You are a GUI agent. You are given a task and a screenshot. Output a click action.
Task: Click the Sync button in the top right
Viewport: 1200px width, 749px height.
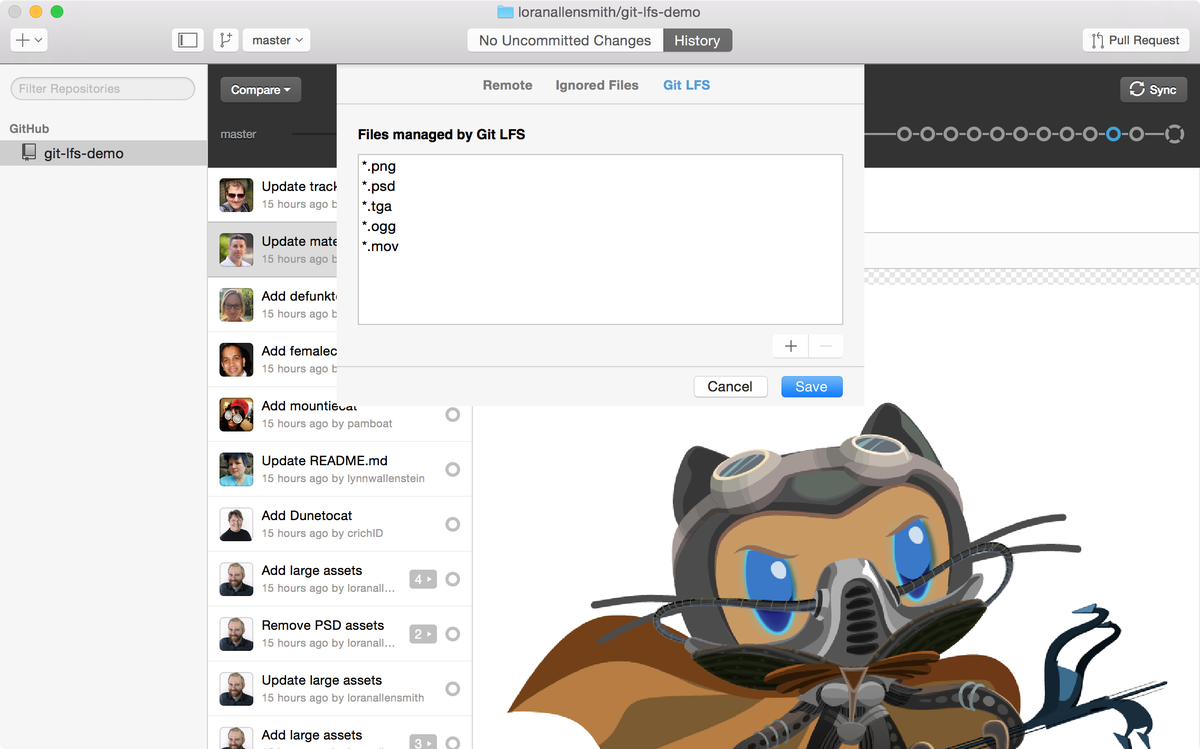click(1153, 89)
